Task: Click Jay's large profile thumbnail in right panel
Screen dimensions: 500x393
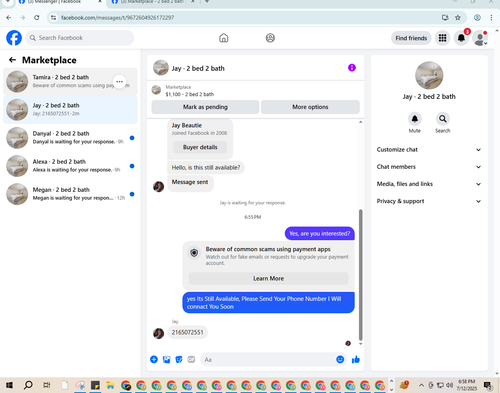Action: (429, 75)
